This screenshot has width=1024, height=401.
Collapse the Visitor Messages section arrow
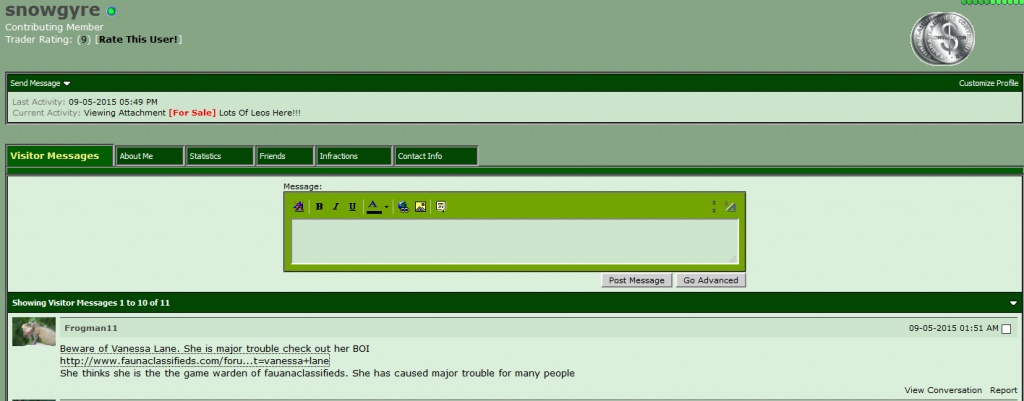[1014, 303]
